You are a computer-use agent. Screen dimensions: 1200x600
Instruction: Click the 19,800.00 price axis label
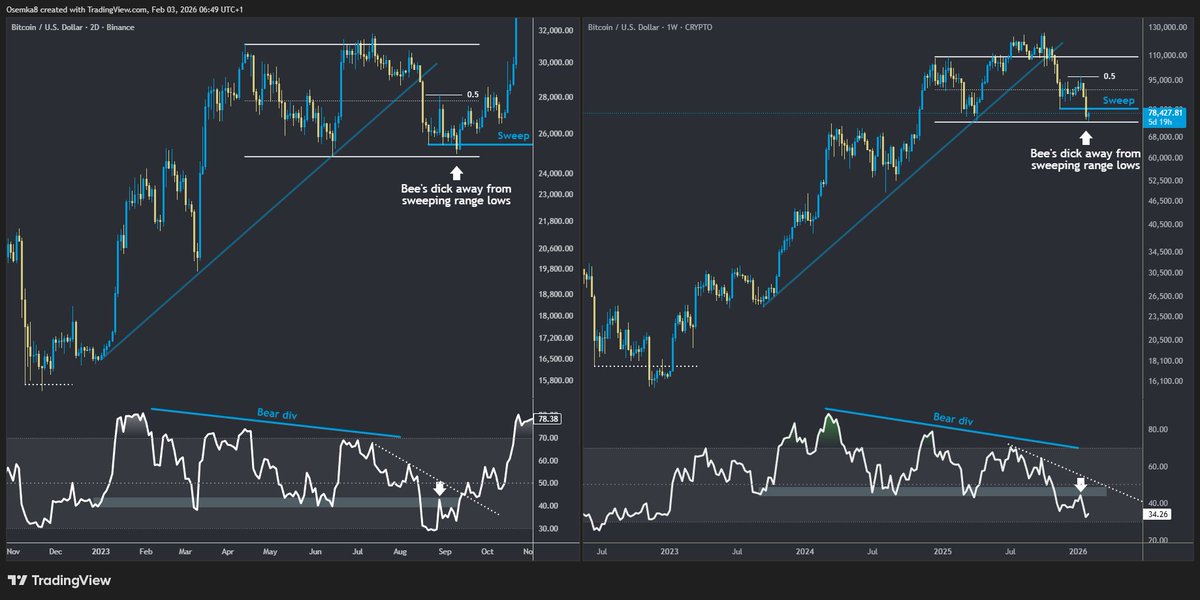(553, 269)
